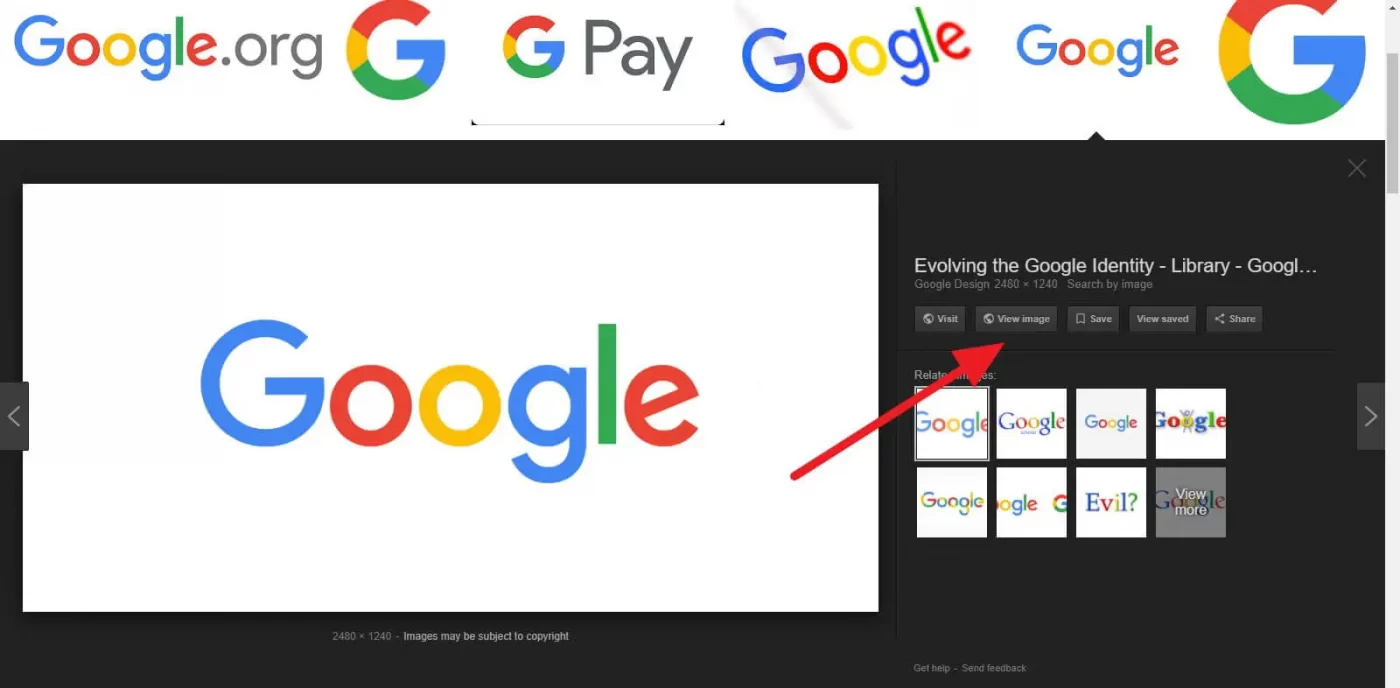The height and width of the screenshot is (688, 1400).
Task: Go to the previous image arrow
Action: (14, 416)
